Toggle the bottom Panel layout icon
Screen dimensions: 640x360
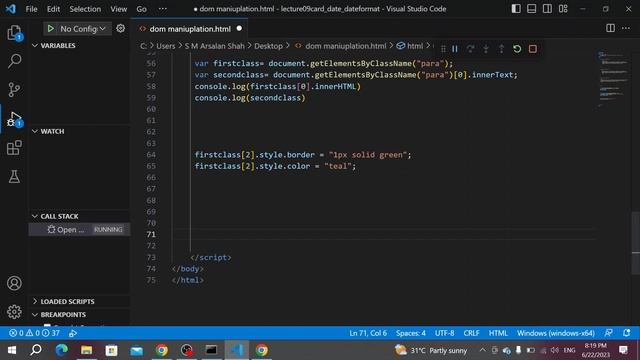tap(531, 9)
